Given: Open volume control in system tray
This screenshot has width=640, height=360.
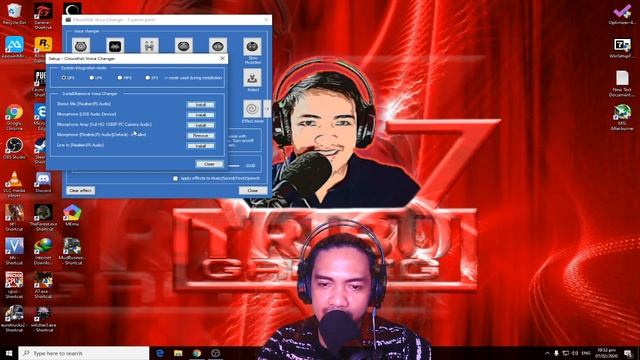Looking at the screenshot, I should pyautogui.click(x=575, y=353).
